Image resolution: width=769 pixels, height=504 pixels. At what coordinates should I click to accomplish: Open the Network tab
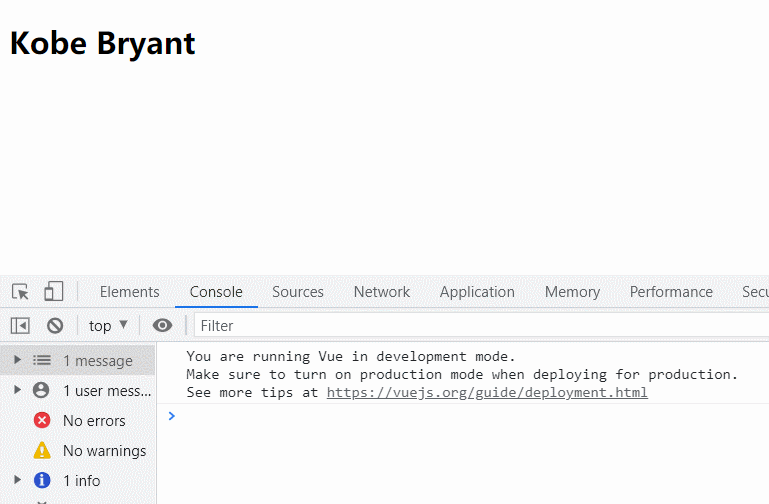click(x=382, y=292)
